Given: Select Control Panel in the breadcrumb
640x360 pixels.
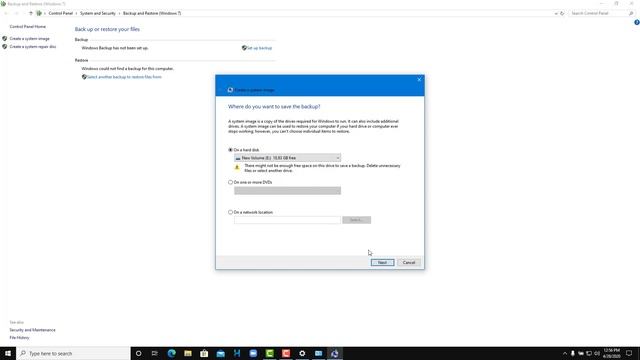Looking at the screenshot, I should tap(60, 13).
